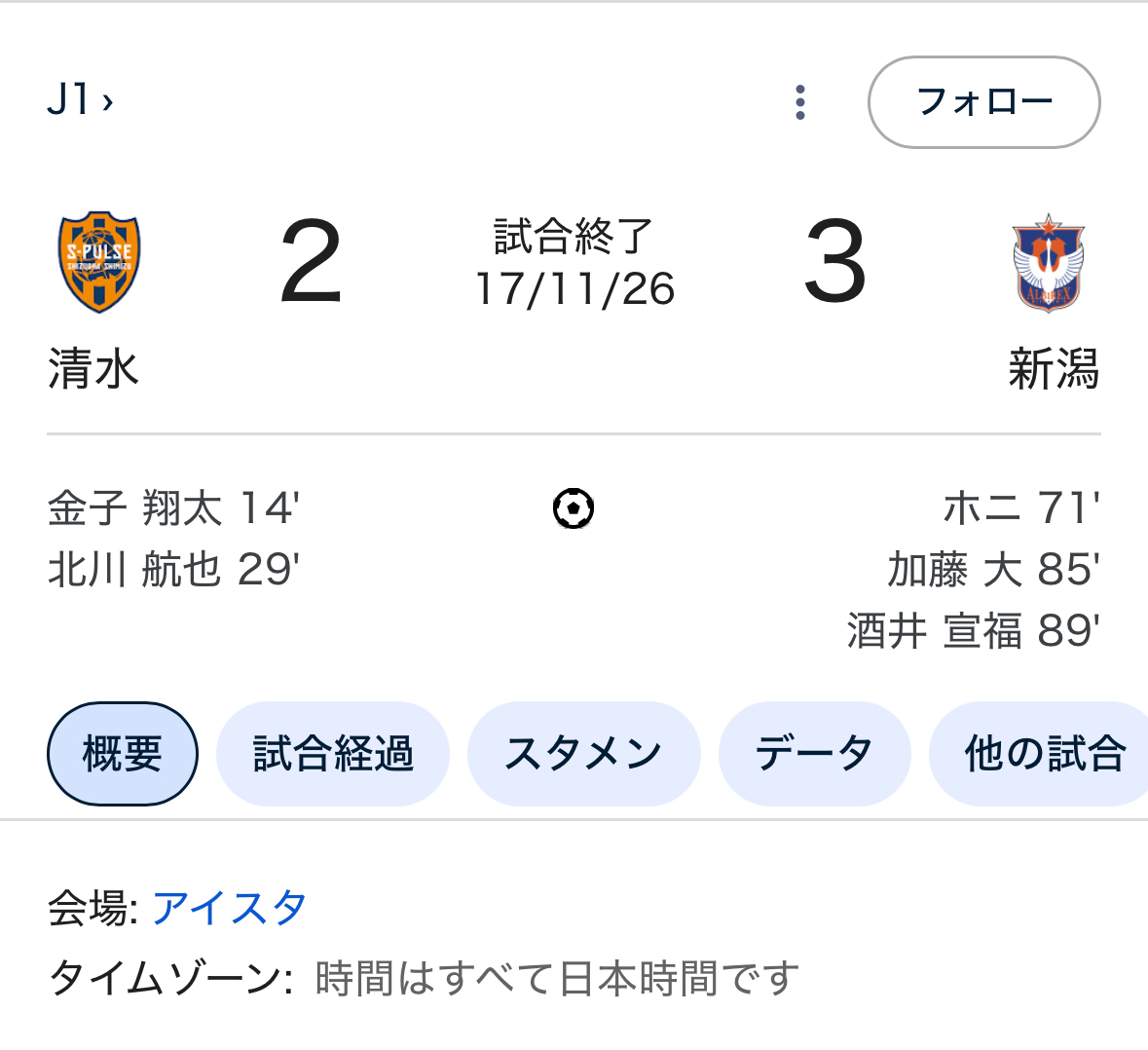Click scorer 金子 翔太 14'
The width and height of the screenshot is (1148, 1050).
(x=174, y=508)
